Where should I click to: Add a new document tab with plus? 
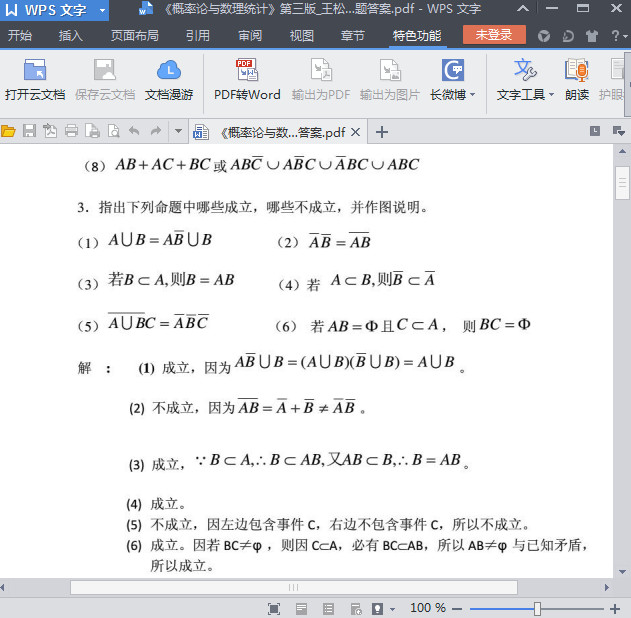[x=382, y=132]
